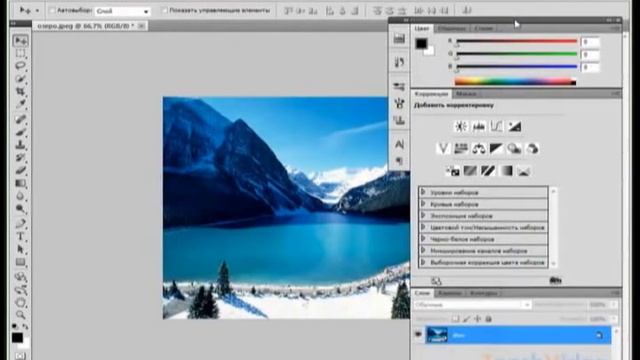640x360 pixels.
Task: Add a Black & White adjustment
Action: pyautogui.click(x=496, y=149)
